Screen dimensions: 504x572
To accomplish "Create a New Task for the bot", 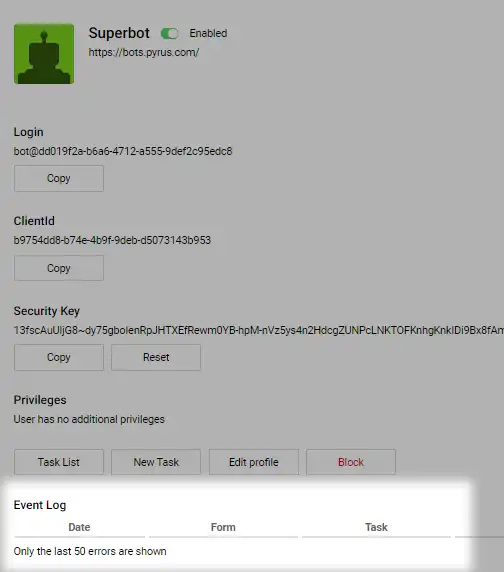I will coord(156,462).
